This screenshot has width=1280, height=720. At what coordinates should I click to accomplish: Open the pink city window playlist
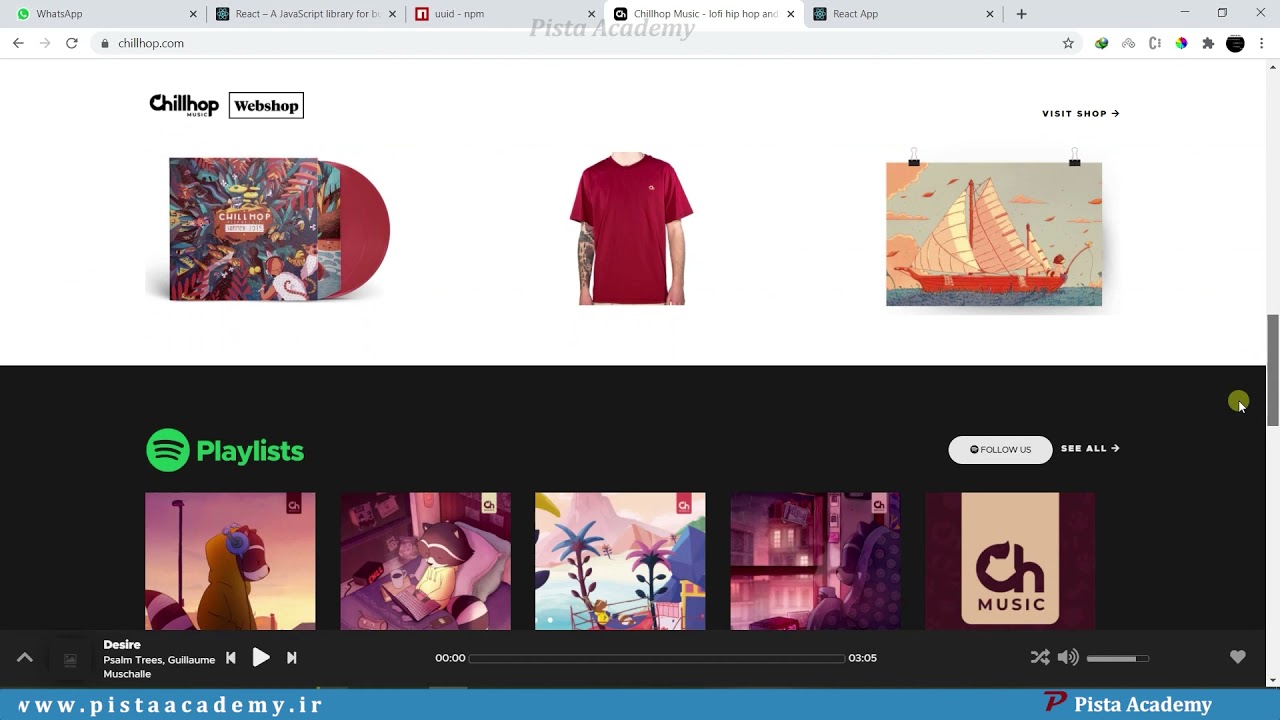tap(815, 561)
